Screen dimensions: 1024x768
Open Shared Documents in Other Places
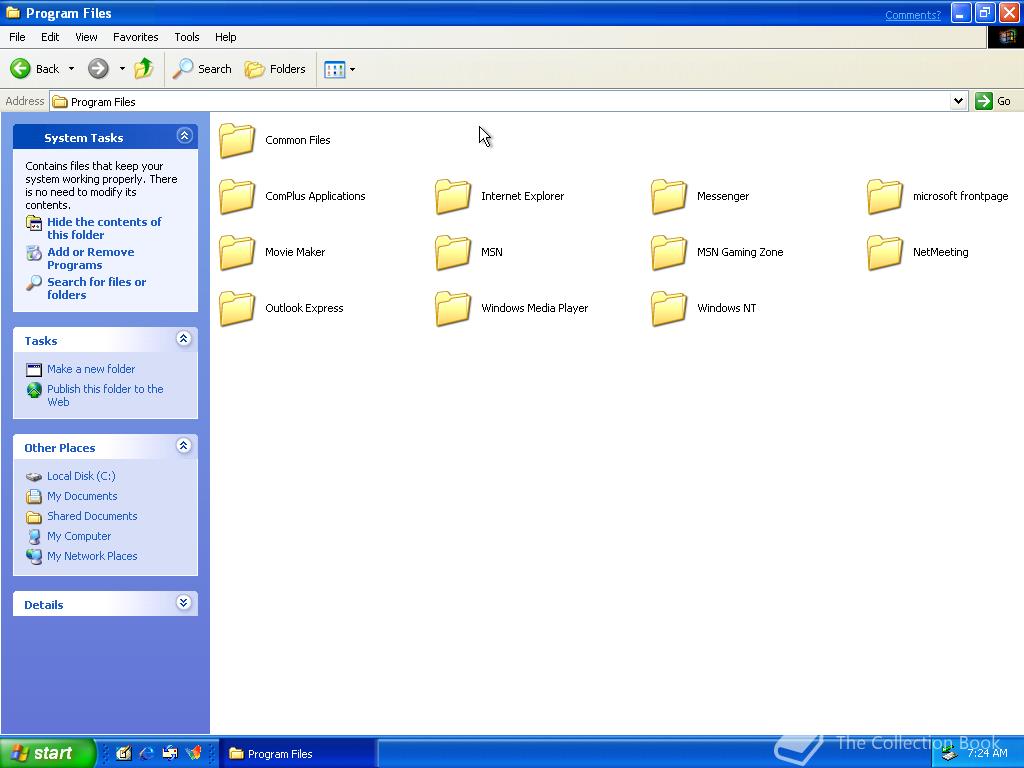click(92, 516)
